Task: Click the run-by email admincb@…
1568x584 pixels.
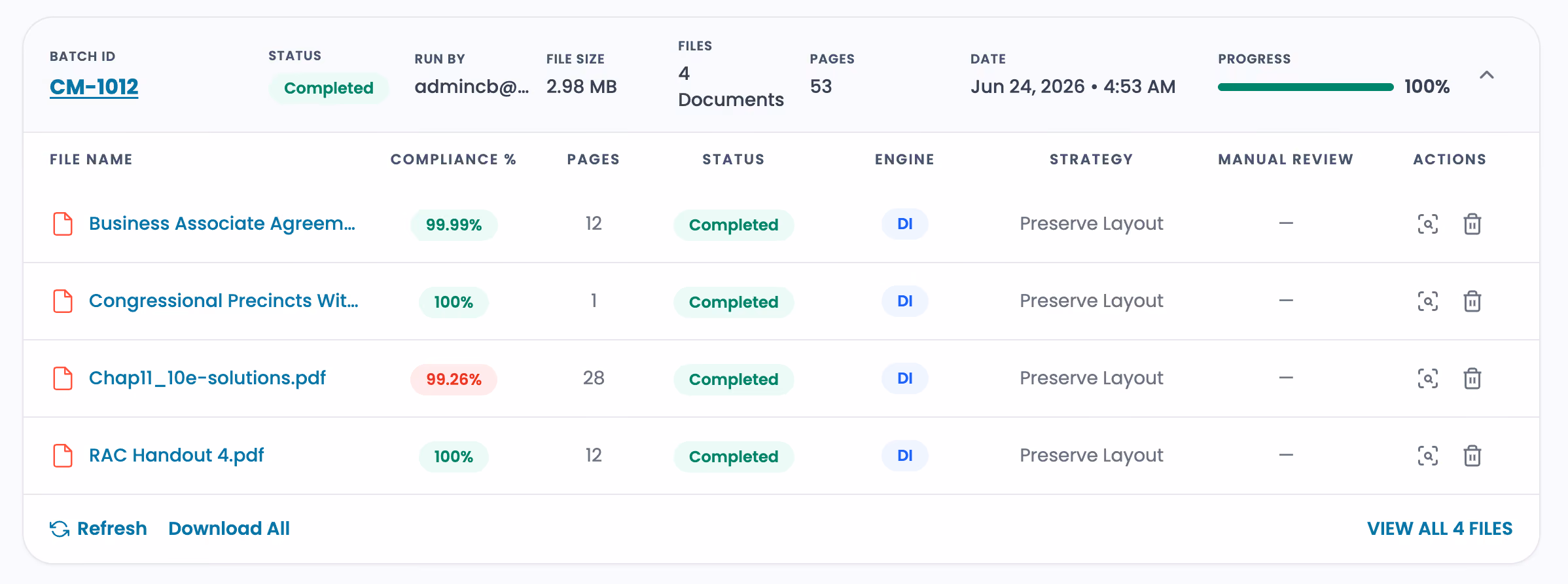Action: point(472,86)
